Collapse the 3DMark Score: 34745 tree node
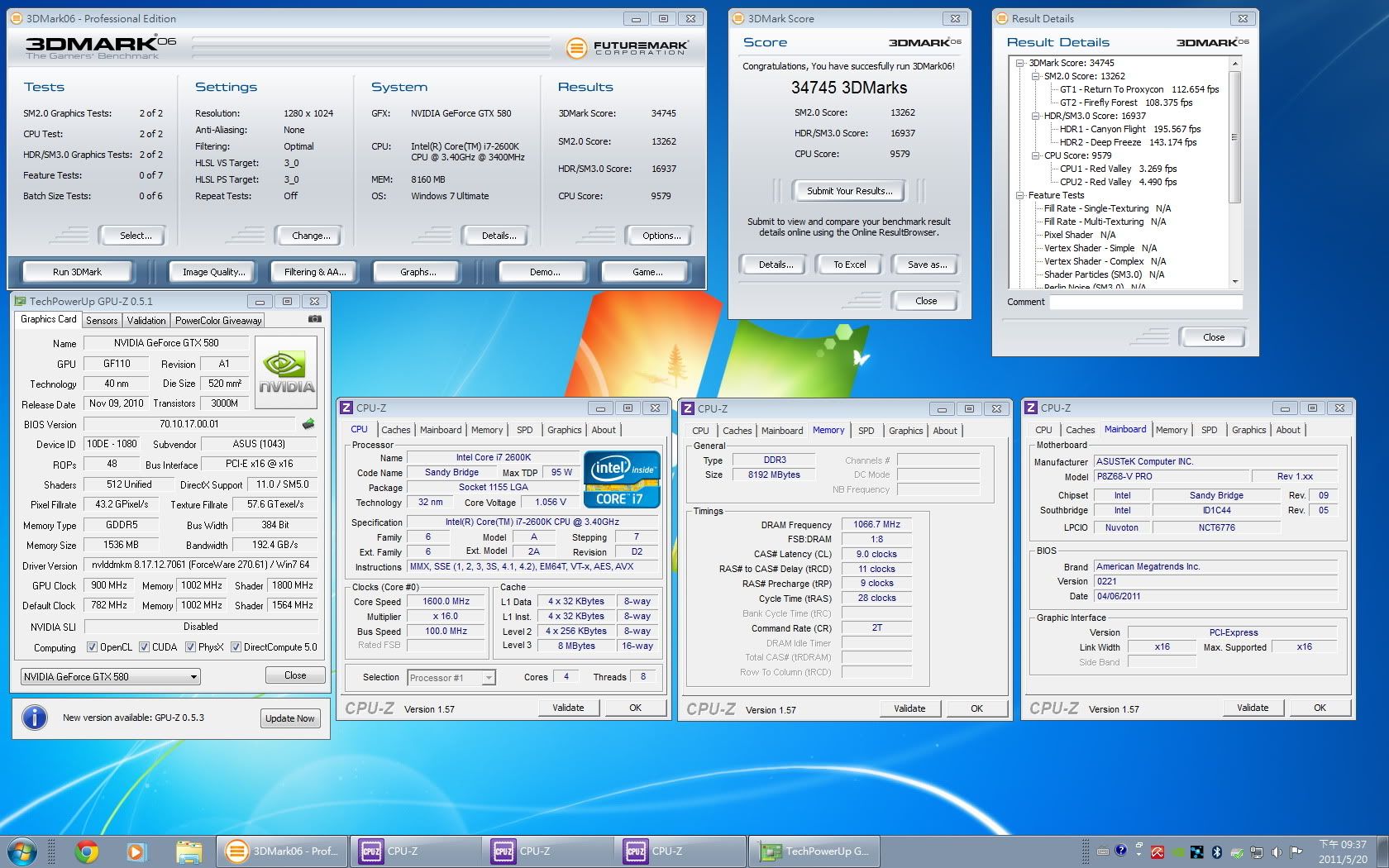 1019,63
